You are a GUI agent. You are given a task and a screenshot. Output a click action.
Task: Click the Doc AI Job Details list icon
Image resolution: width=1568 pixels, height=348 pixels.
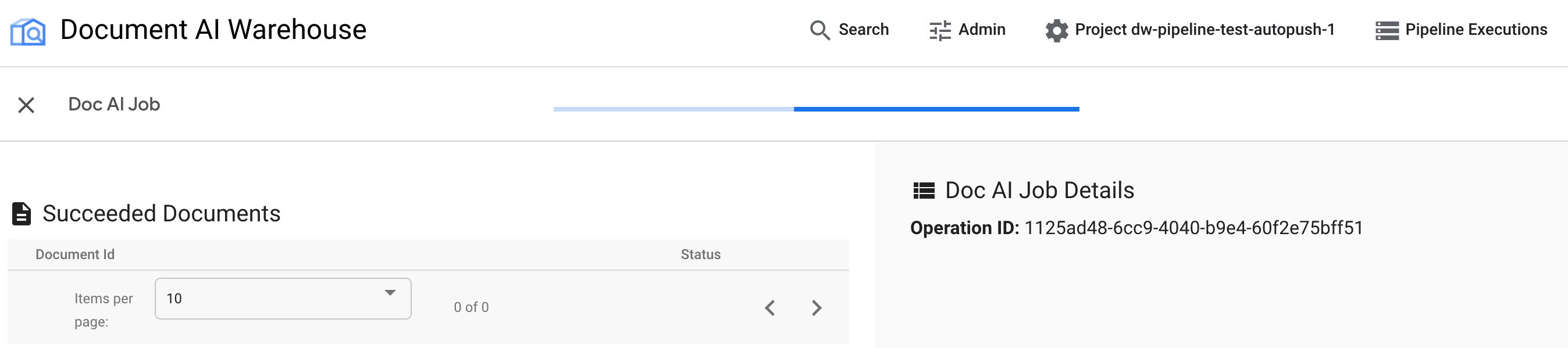[924, 191]
